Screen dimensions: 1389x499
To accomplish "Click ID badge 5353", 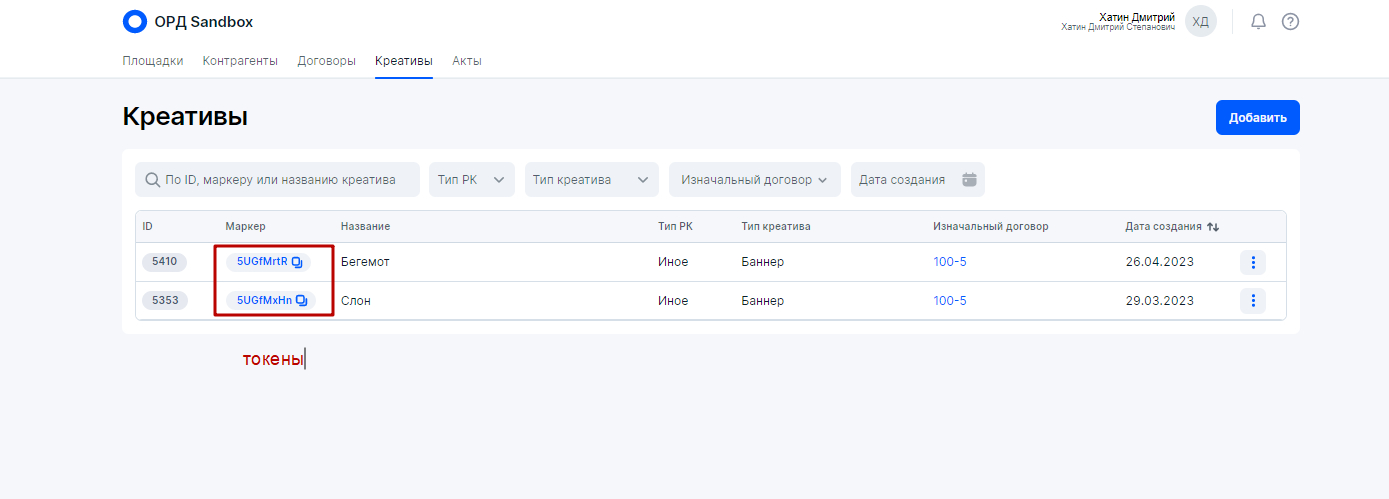I will pos(164,300).
